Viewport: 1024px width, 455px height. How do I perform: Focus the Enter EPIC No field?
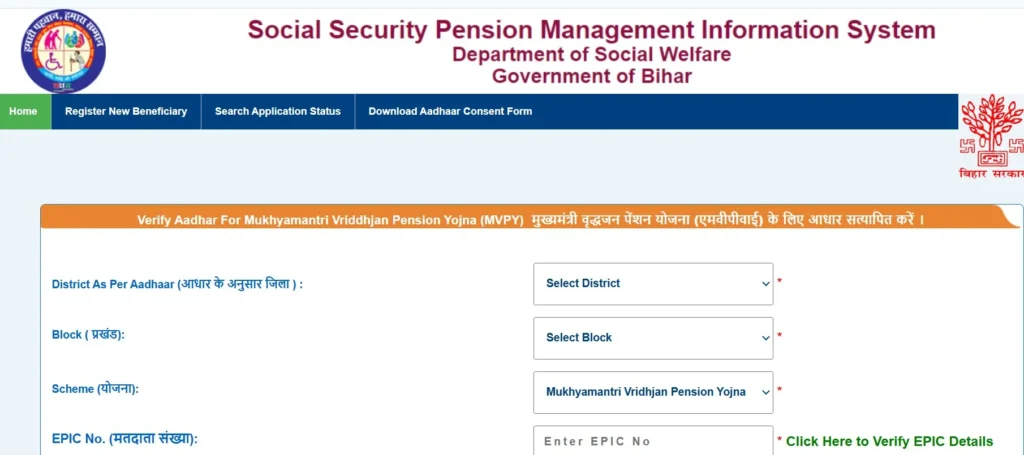pos(653,441)
